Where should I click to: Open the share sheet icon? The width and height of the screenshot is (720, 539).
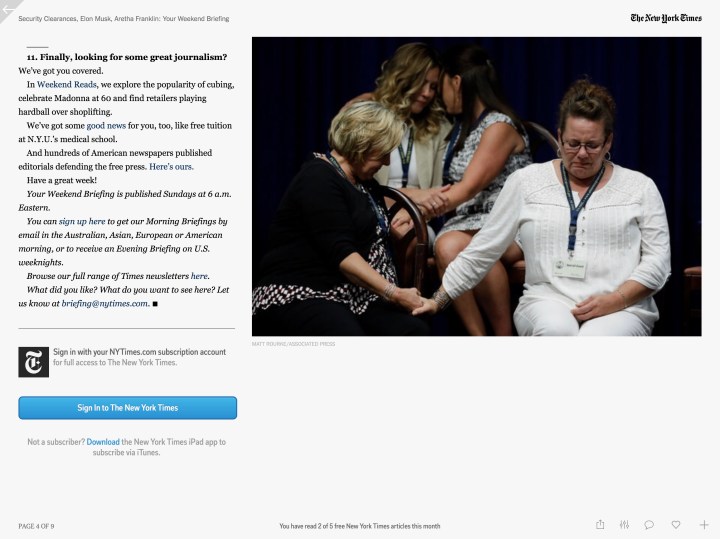click(x=600, y=525)
